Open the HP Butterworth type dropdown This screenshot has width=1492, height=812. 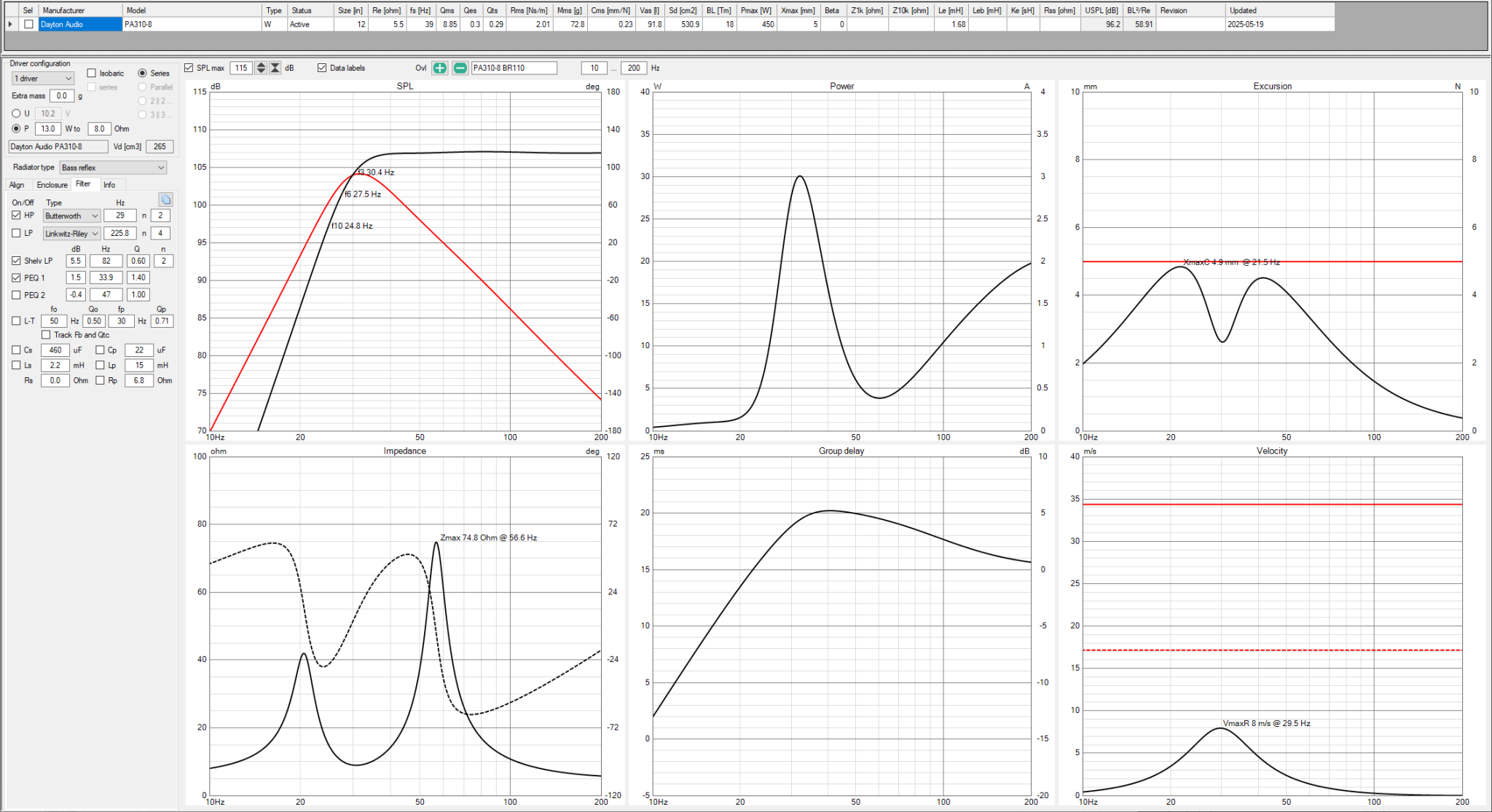pyautogui.click(x=71, y=216)
